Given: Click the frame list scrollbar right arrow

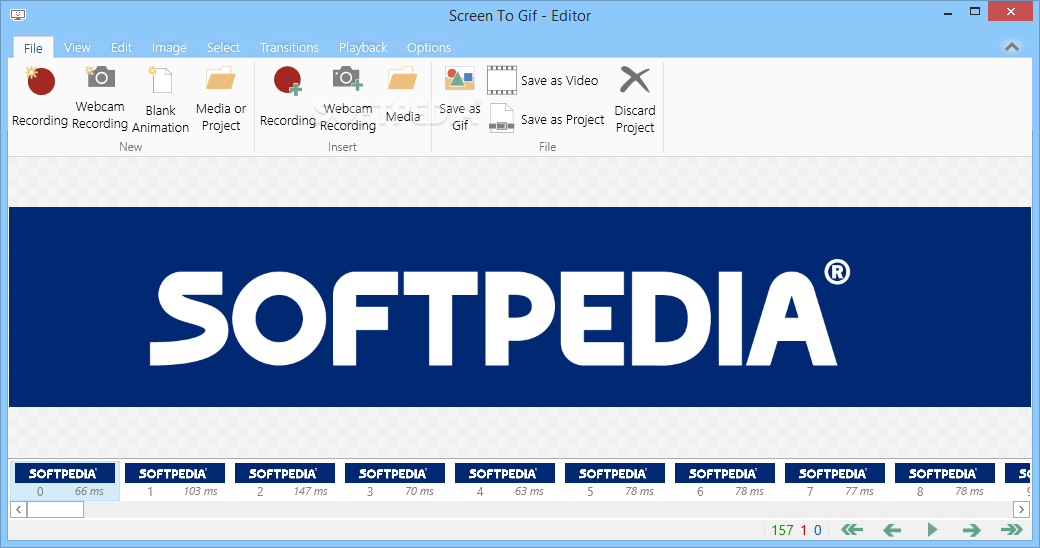Looking at the screenshot, I should [1021, 510].
